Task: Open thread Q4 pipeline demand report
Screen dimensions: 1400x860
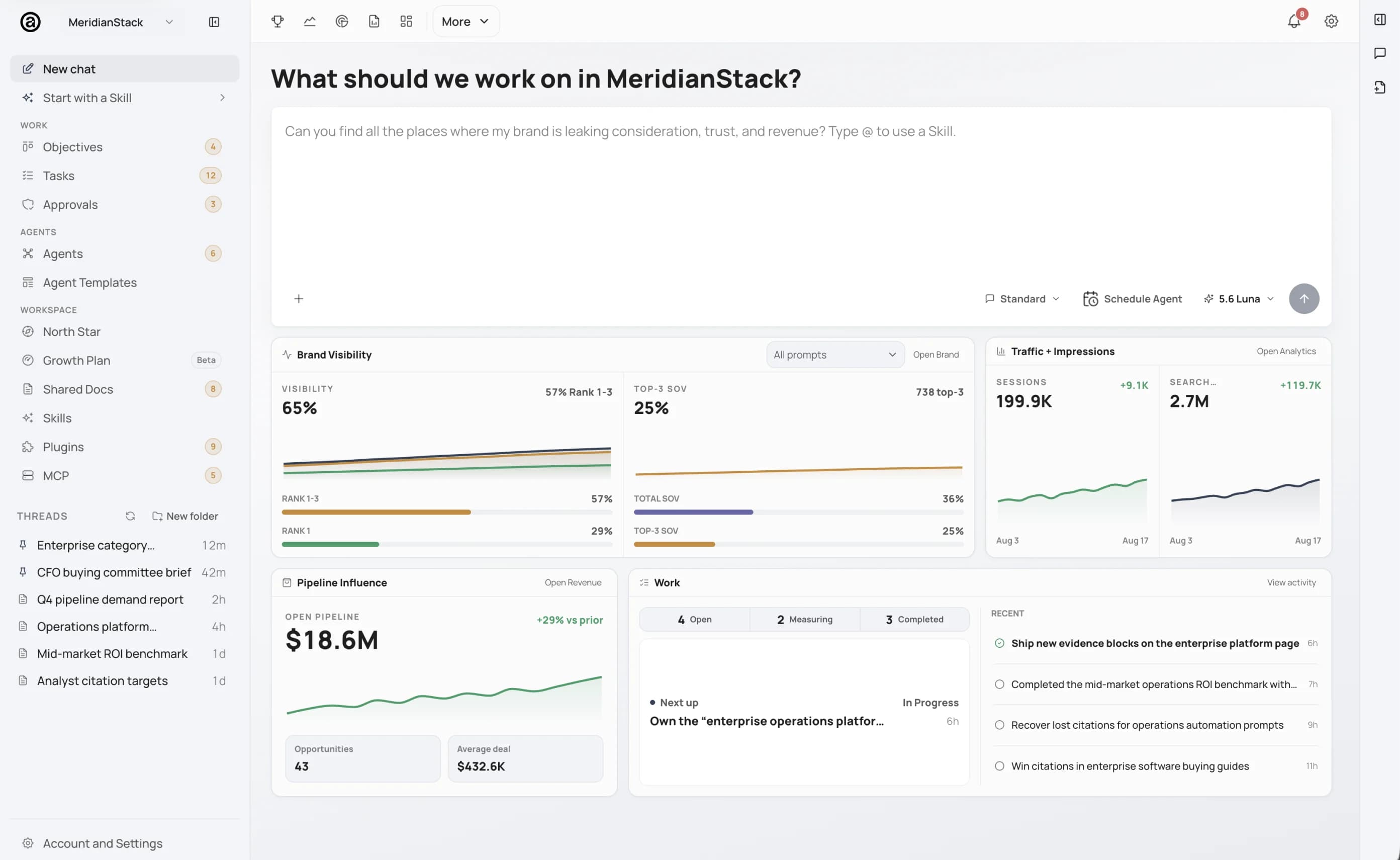Action: (x=122, y=599)
